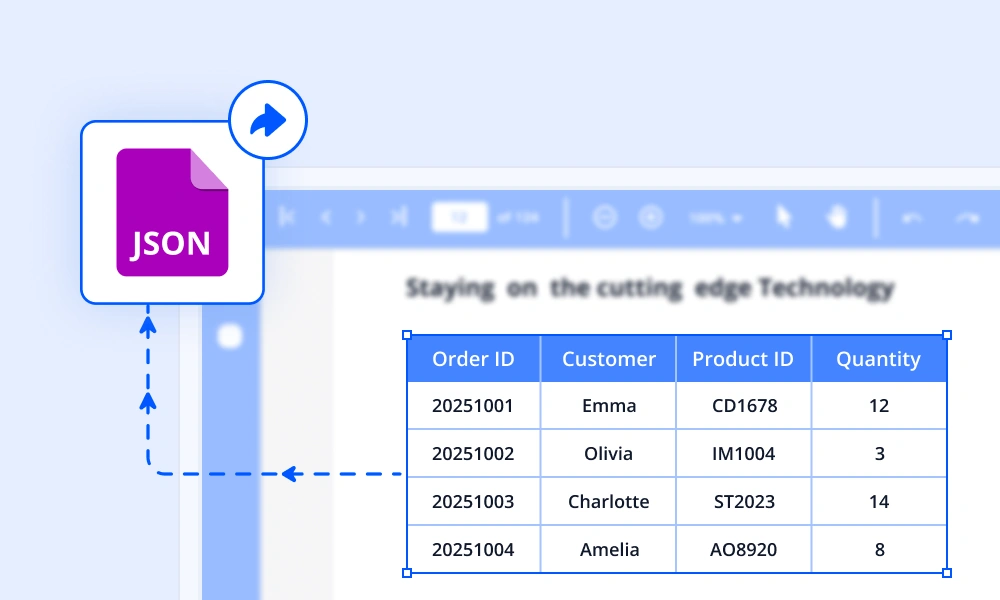Click the cell containing Charlotte
The width and height of the screenshot is (1000, 600).
[608, 502]
